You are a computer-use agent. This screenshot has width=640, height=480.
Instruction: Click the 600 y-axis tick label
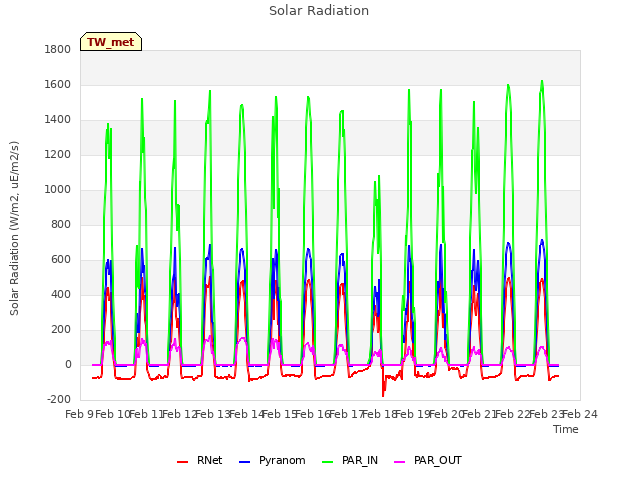pos(61,260)
